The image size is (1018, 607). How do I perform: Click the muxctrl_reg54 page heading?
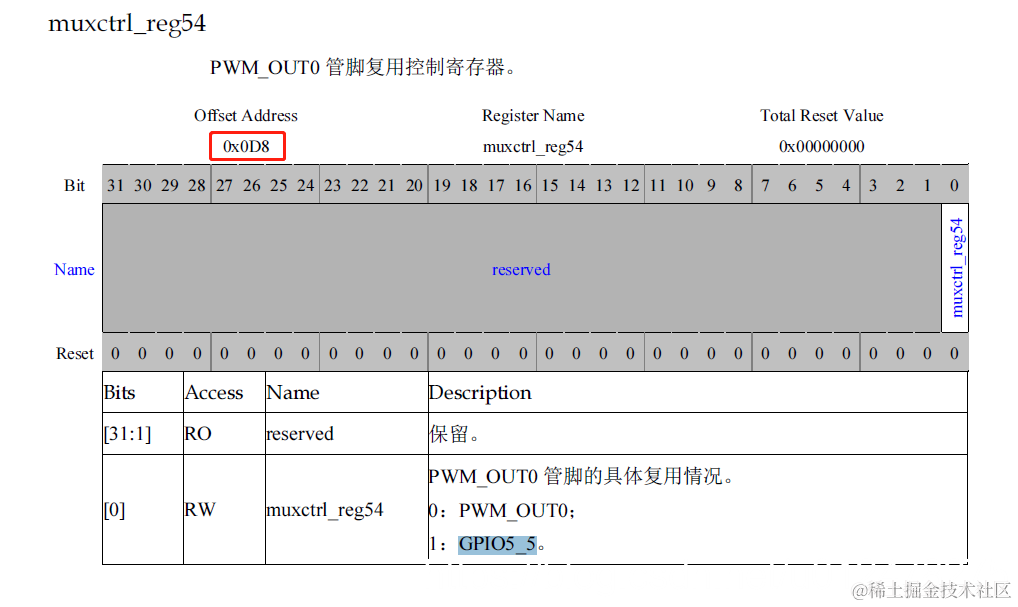coord(127,23)
